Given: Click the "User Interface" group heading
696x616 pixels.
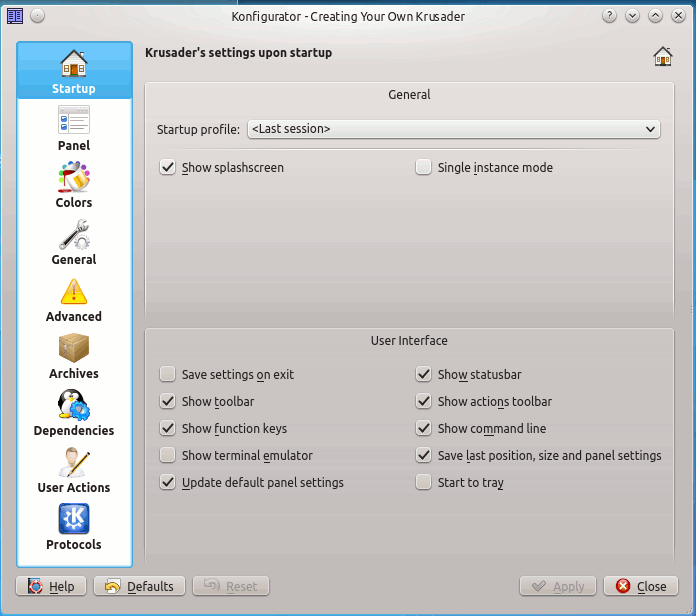Looking at the screenshot, I should pos(409,340).
